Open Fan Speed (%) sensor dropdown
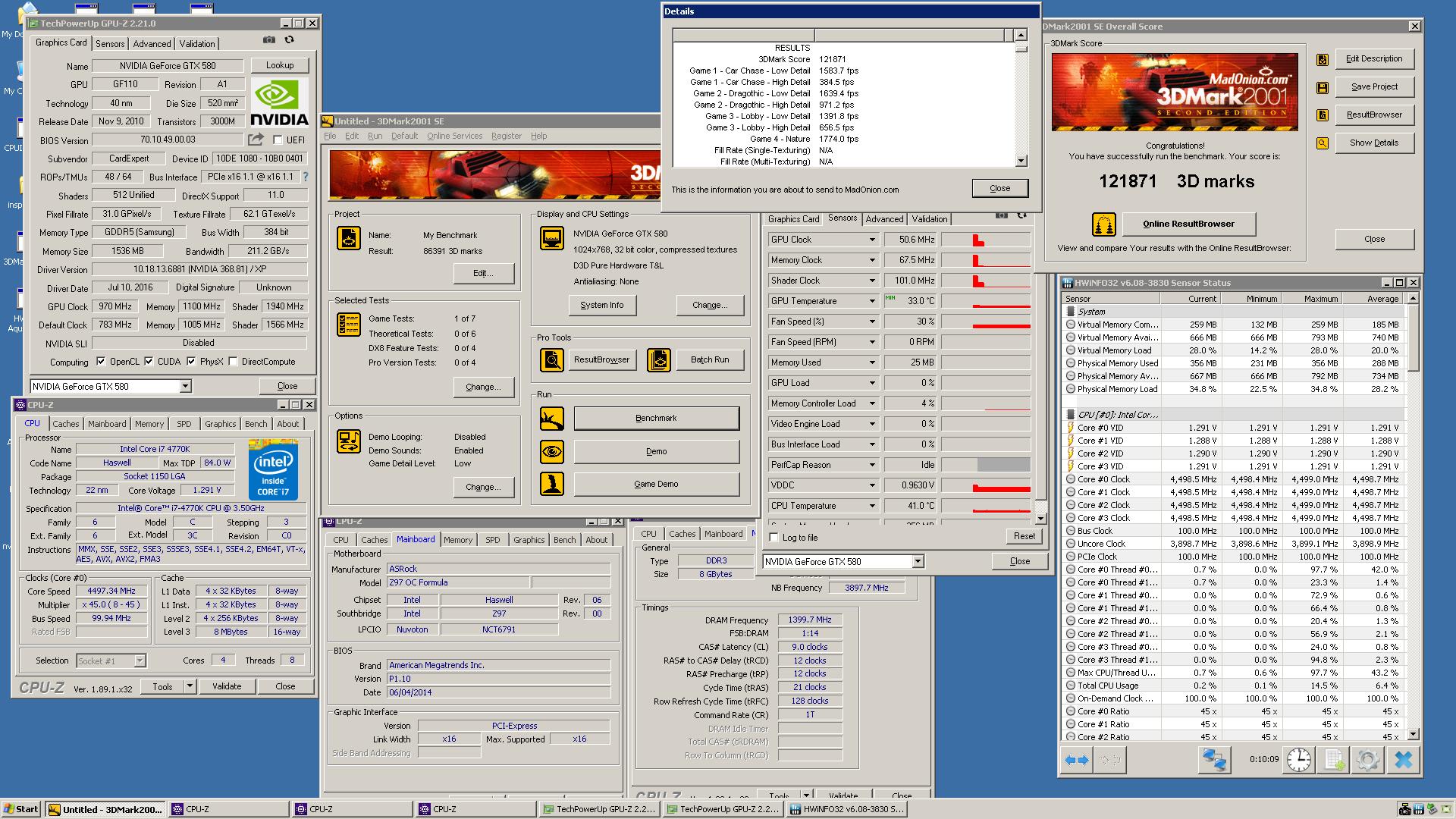The image size is (1456, 819). click(872, 322)
